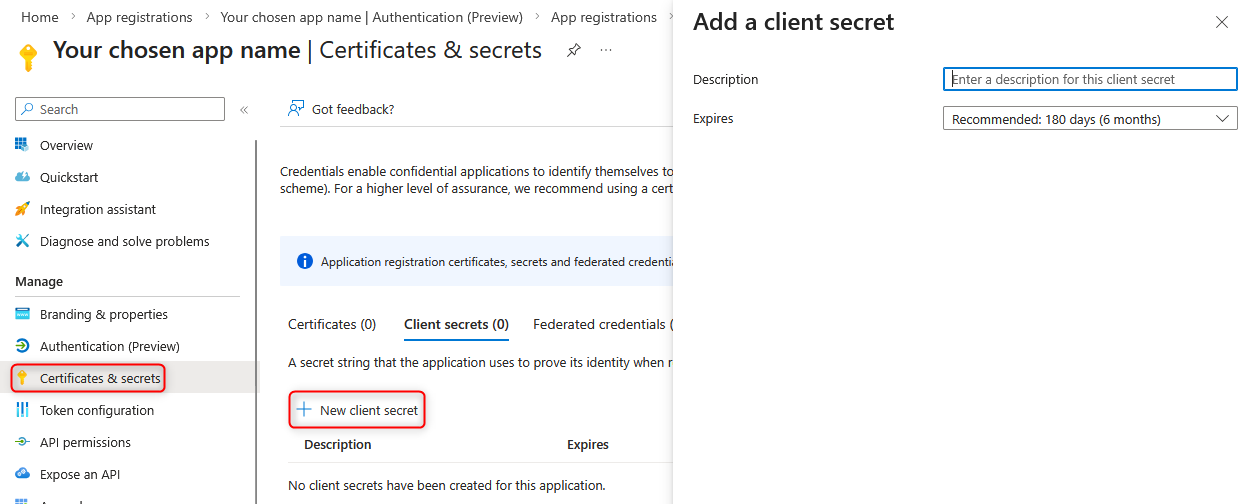Open the ellipsis more options menu
1249x504 pixels.
click(x=606, y=50)
